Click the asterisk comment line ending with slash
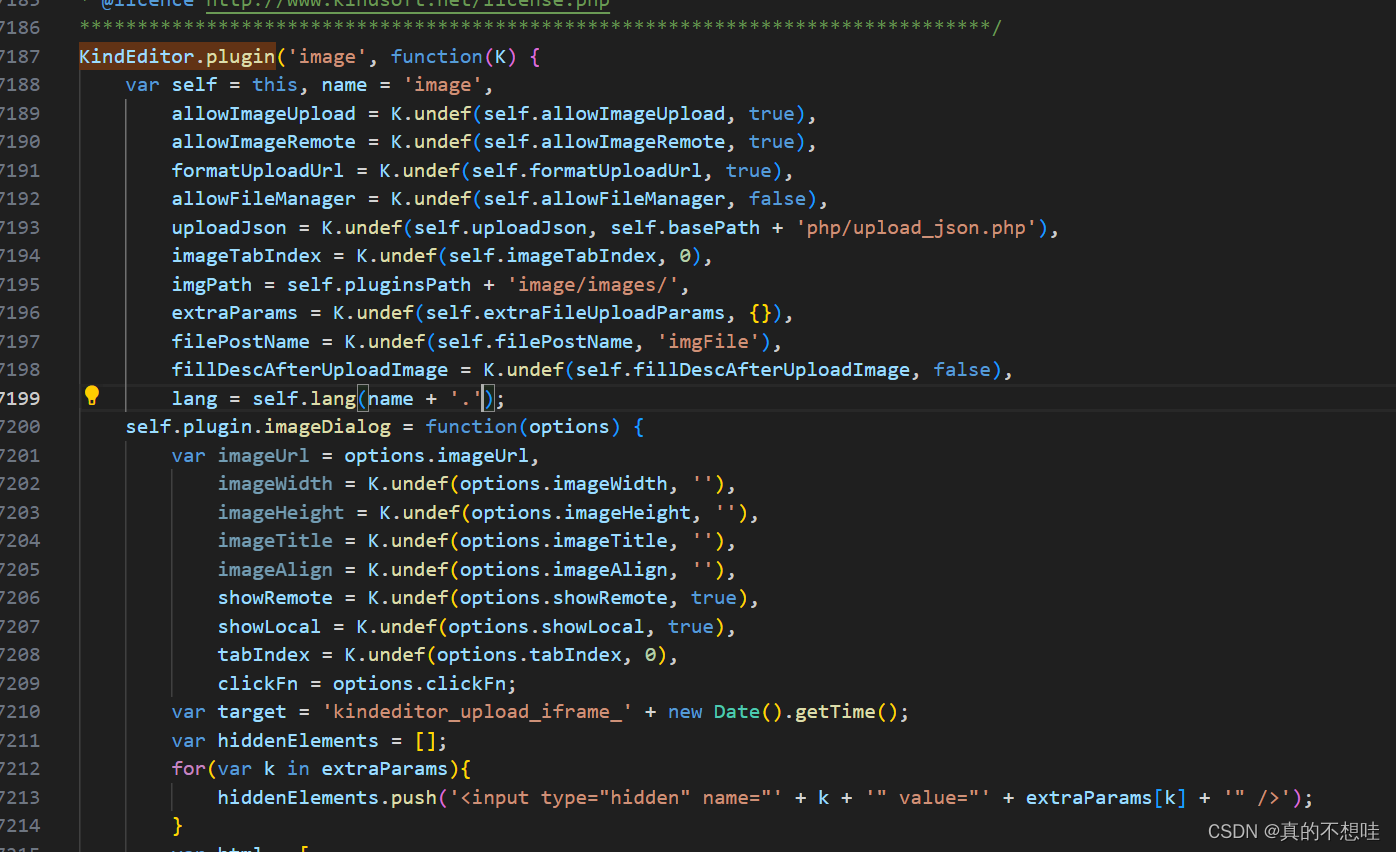 pyautogui.click(x=540, y=25)
